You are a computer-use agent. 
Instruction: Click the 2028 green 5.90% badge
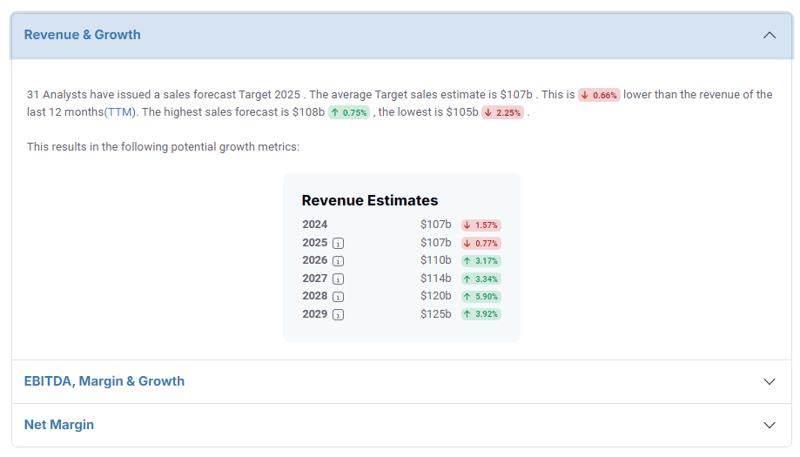[481, 296]
